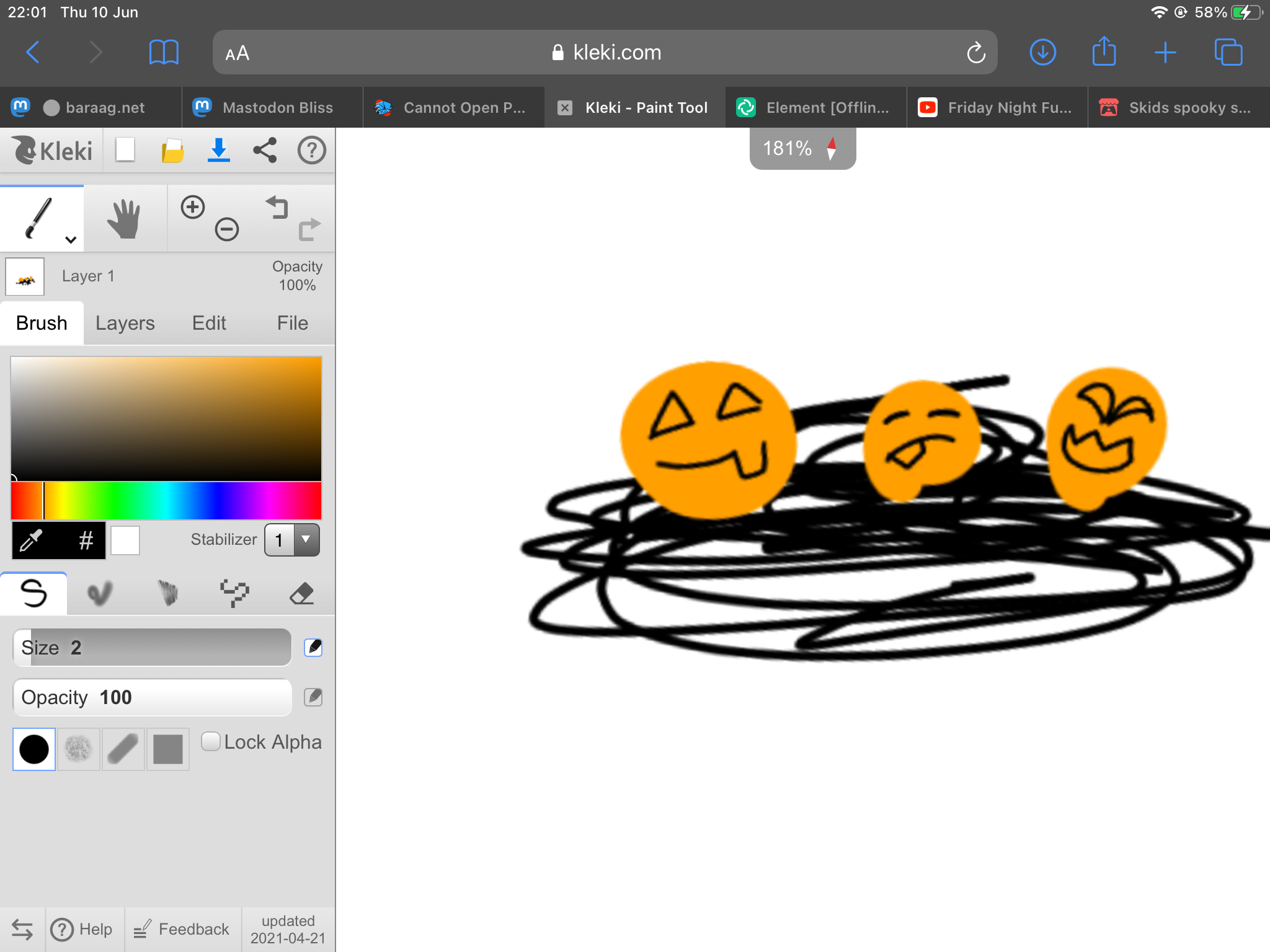Click the Help button at bottom
Image resolution: width=1270 pixels, height=952 pixels.
pyautogui.click(x=82, y=929)
